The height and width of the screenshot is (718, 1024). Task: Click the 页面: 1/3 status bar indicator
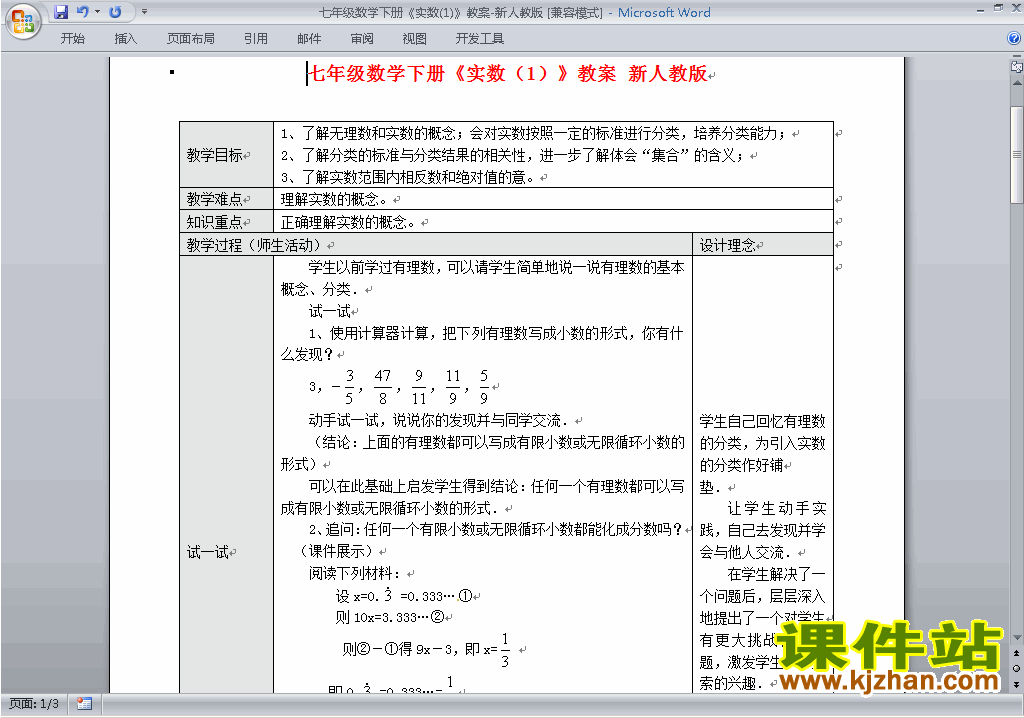[34, 704]
